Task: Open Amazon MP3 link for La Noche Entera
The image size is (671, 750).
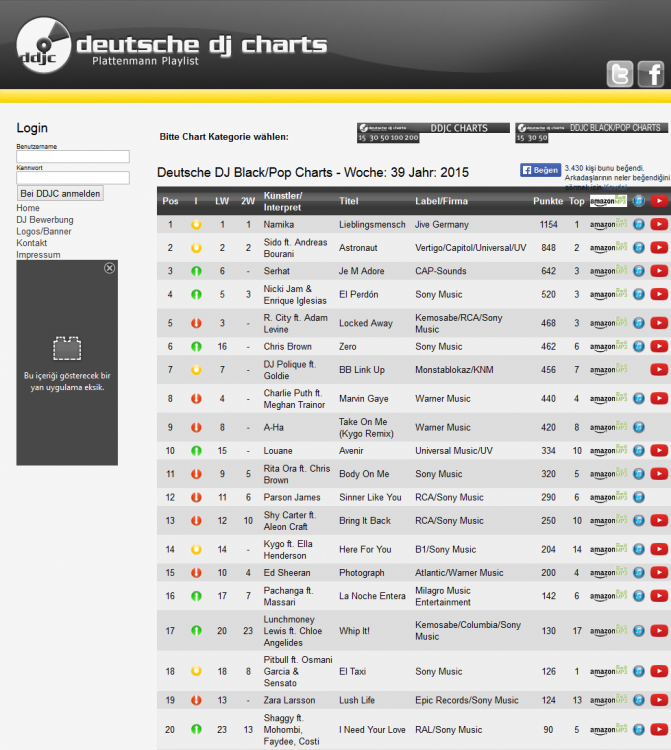Action: pyautogui.click(x=608, y=596)
